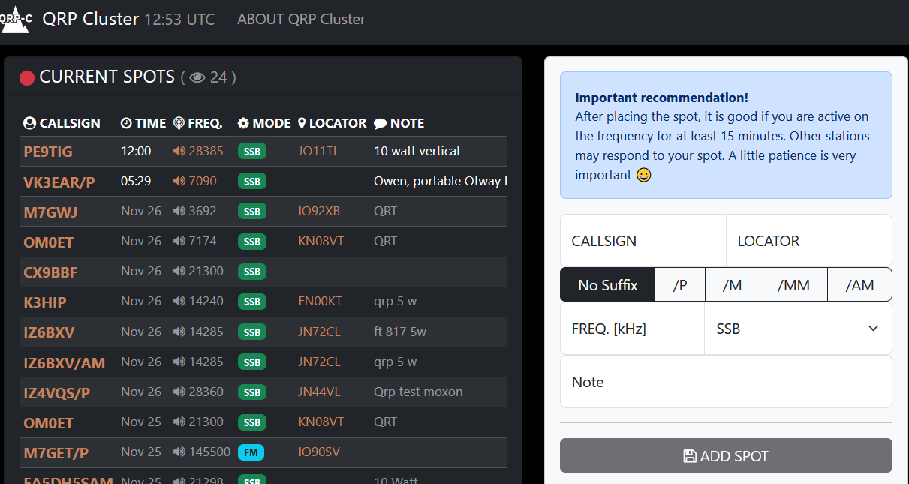Image resolution: width=909 pixels, height=484 pixels.
Task: Click the blue FM mode badge
Action: (x=251, y=452)
